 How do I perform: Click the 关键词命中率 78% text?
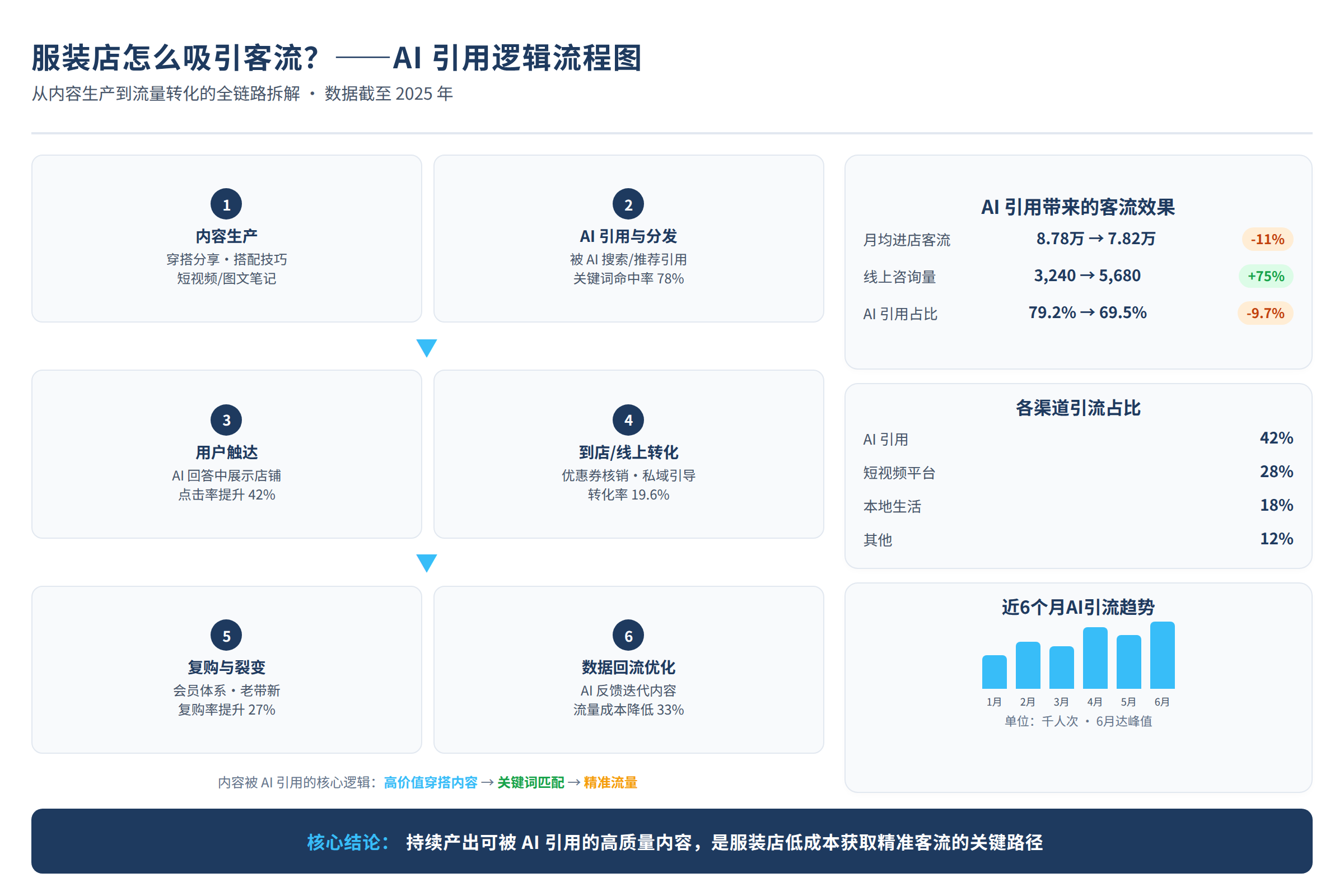[628, 278]
